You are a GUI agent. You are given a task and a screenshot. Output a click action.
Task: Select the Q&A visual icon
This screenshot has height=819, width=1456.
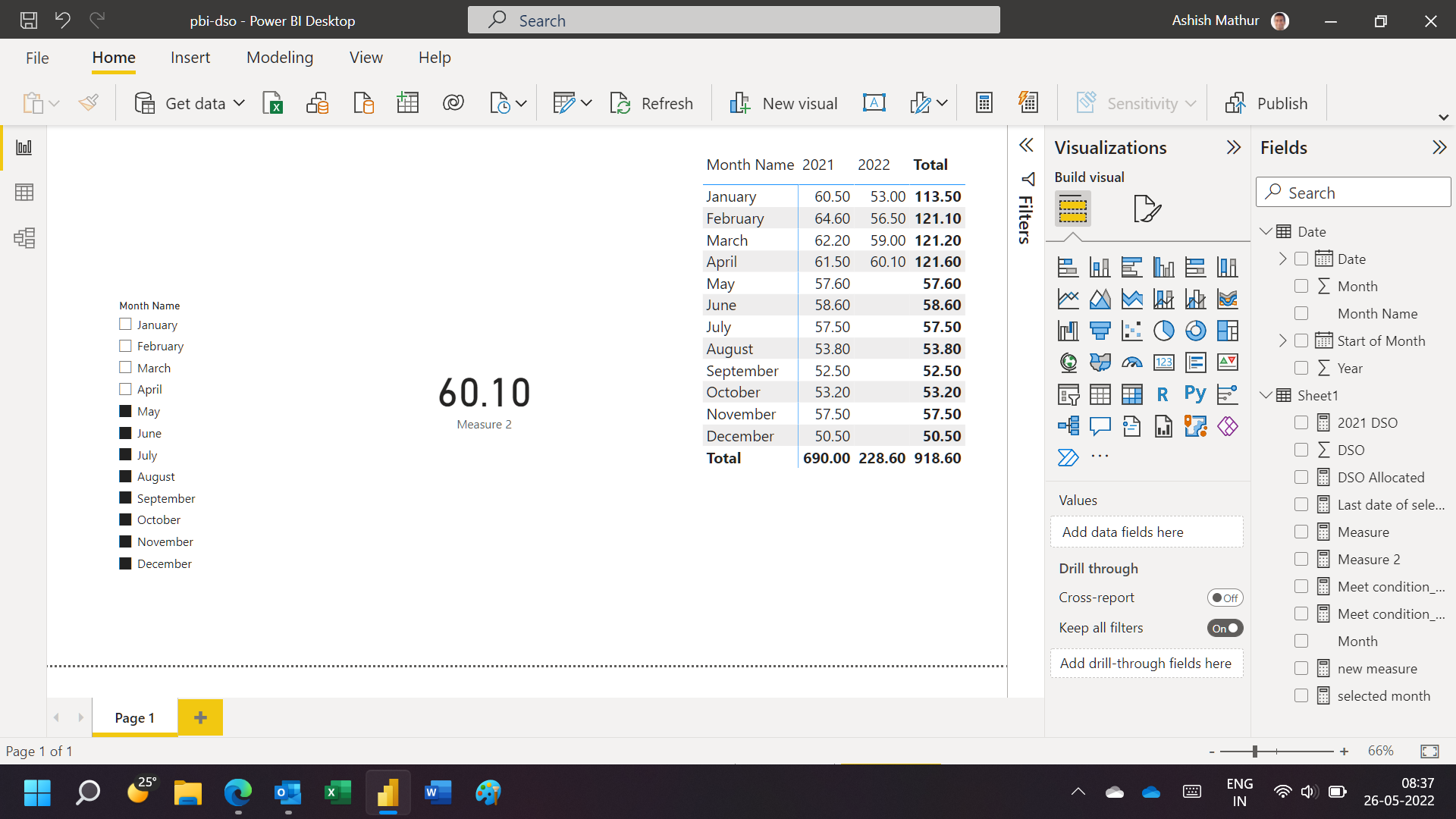point(1100,426)
